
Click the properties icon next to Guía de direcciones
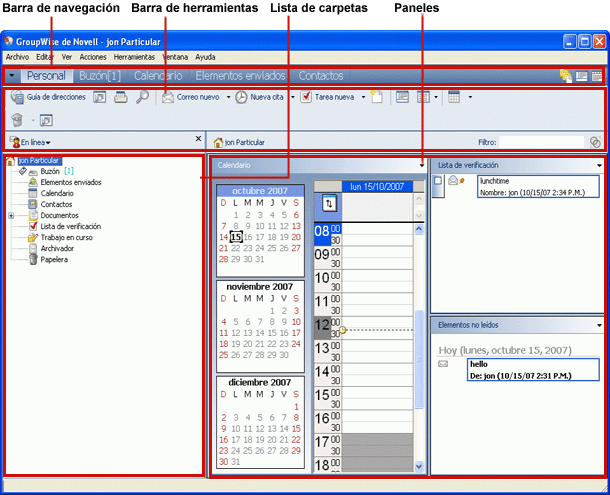click(100, 97)
